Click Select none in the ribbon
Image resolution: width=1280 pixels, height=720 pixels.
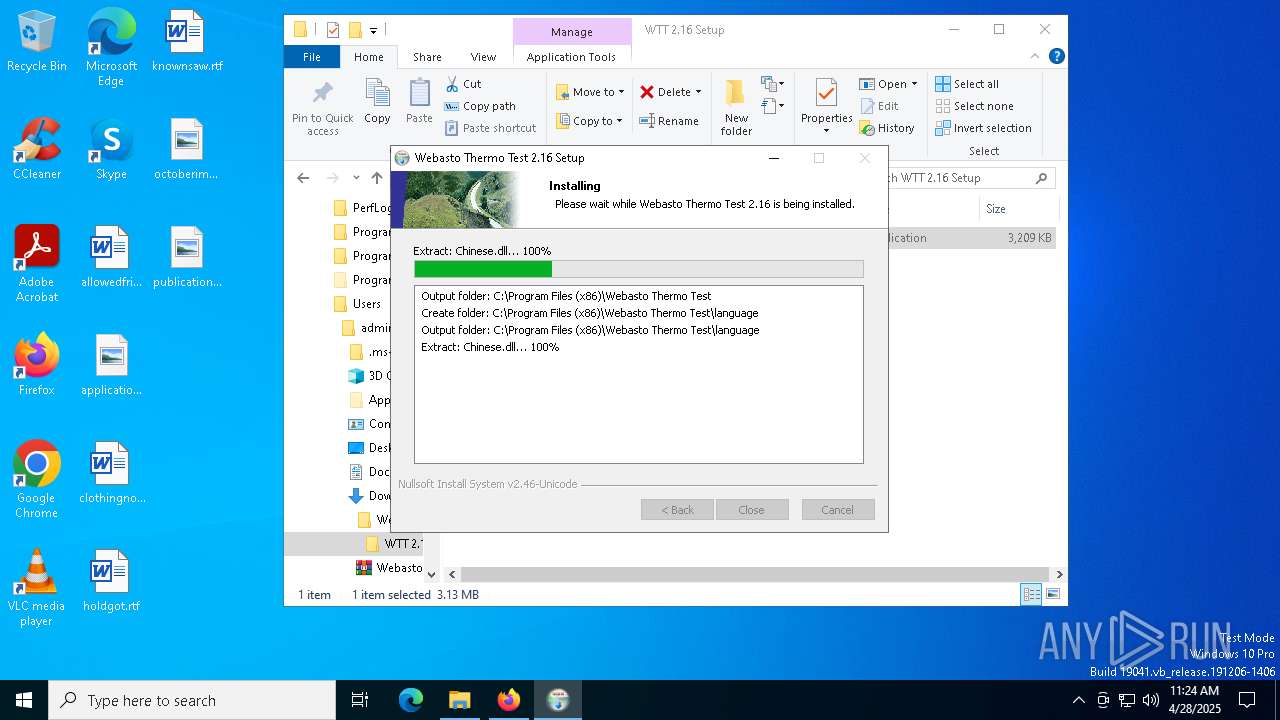(974, 106)
